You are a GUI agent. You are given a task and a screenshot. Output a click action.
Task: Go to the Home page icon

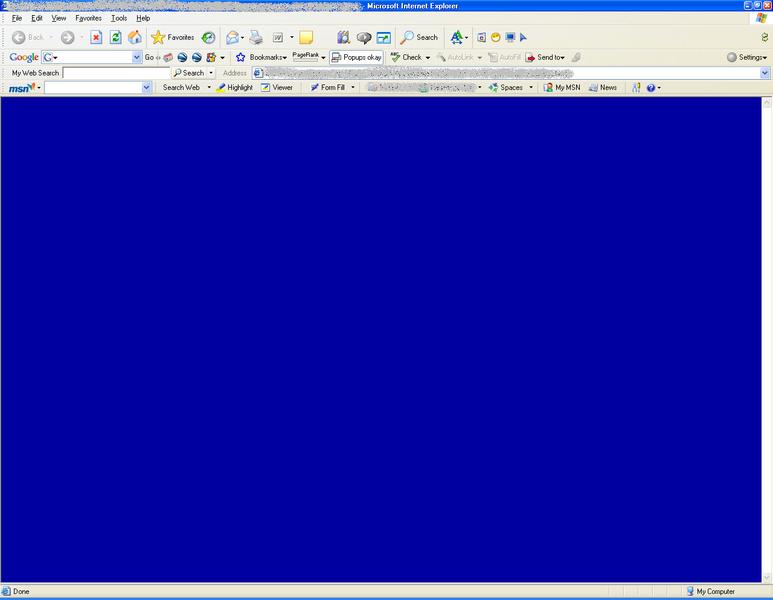click(135, 37)
